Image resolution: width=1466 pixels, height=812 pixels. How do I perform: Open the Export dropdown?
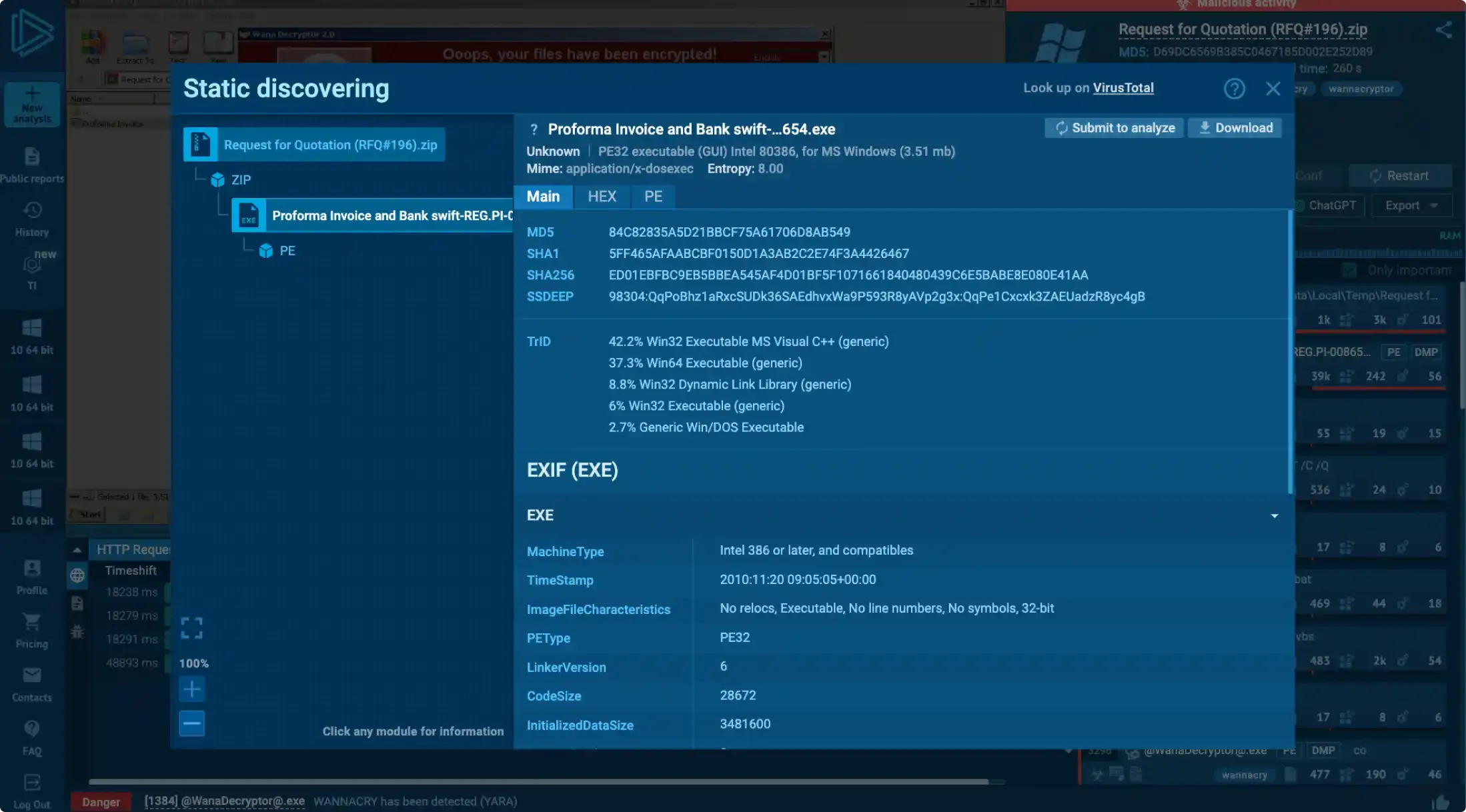pos(1411,205)
